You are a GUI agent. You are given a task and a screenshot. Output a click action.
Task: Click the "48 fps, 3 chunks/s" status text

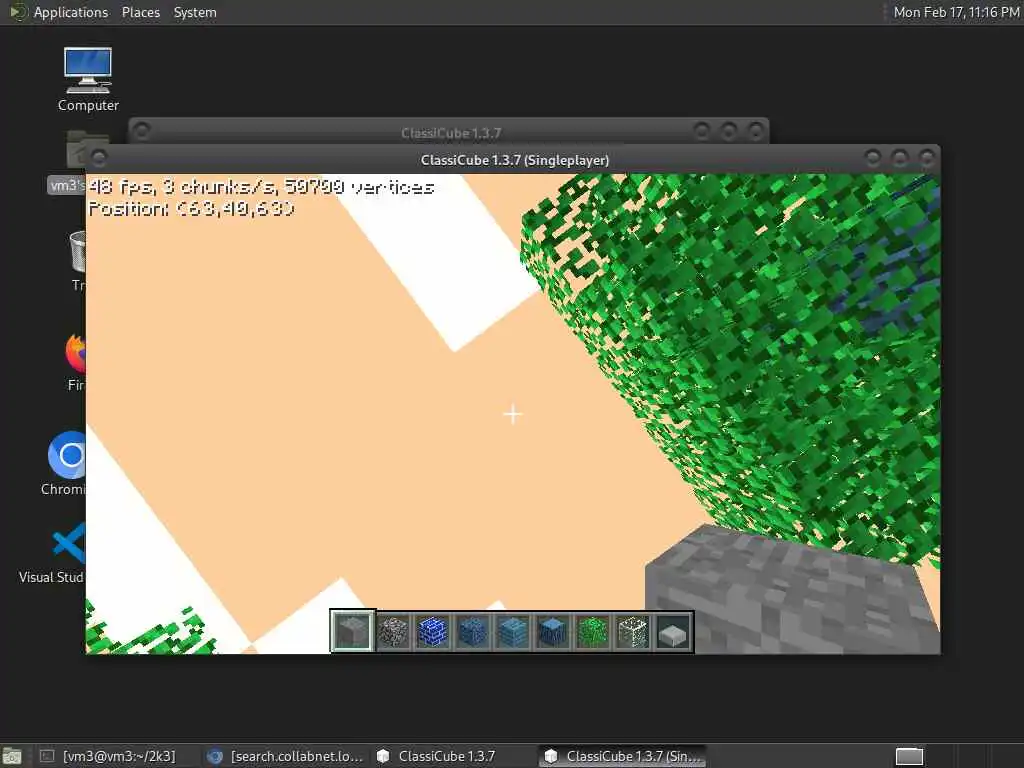261,187
